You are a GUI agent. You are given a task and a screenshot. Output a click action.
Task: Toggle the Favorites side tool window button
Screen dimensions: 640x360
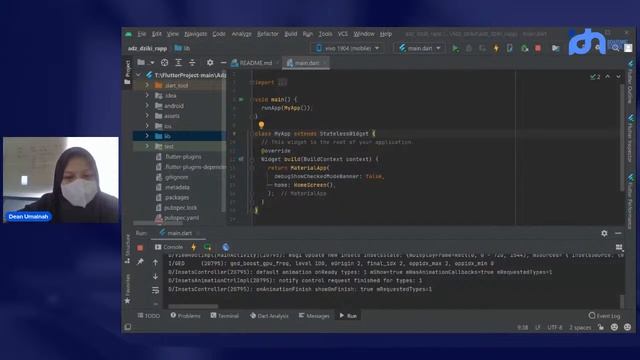click(127, 289)
